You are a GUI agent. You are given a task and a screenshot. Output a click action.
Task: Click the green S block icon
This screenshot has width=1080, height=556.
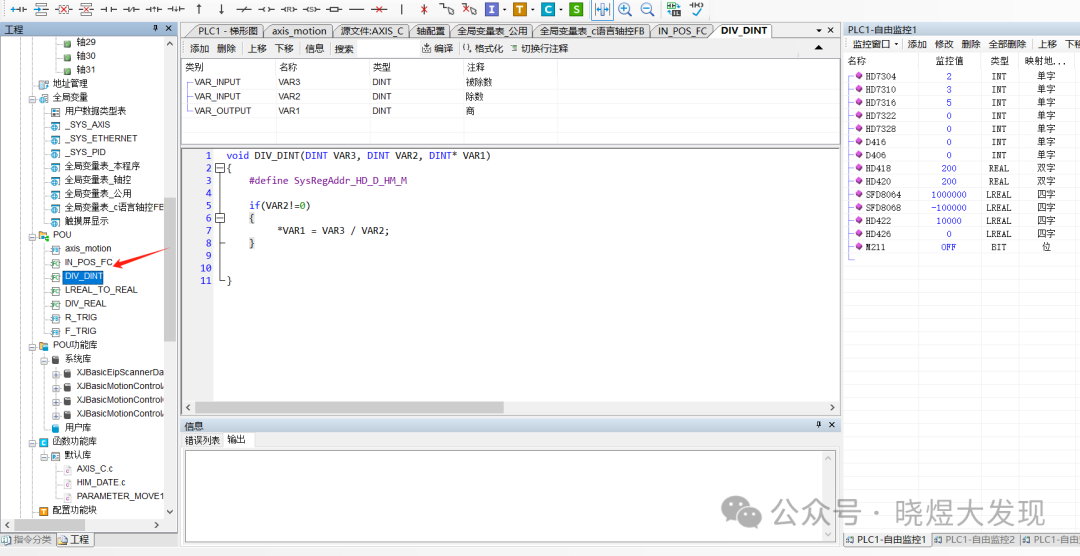click(x=577, y=9)
